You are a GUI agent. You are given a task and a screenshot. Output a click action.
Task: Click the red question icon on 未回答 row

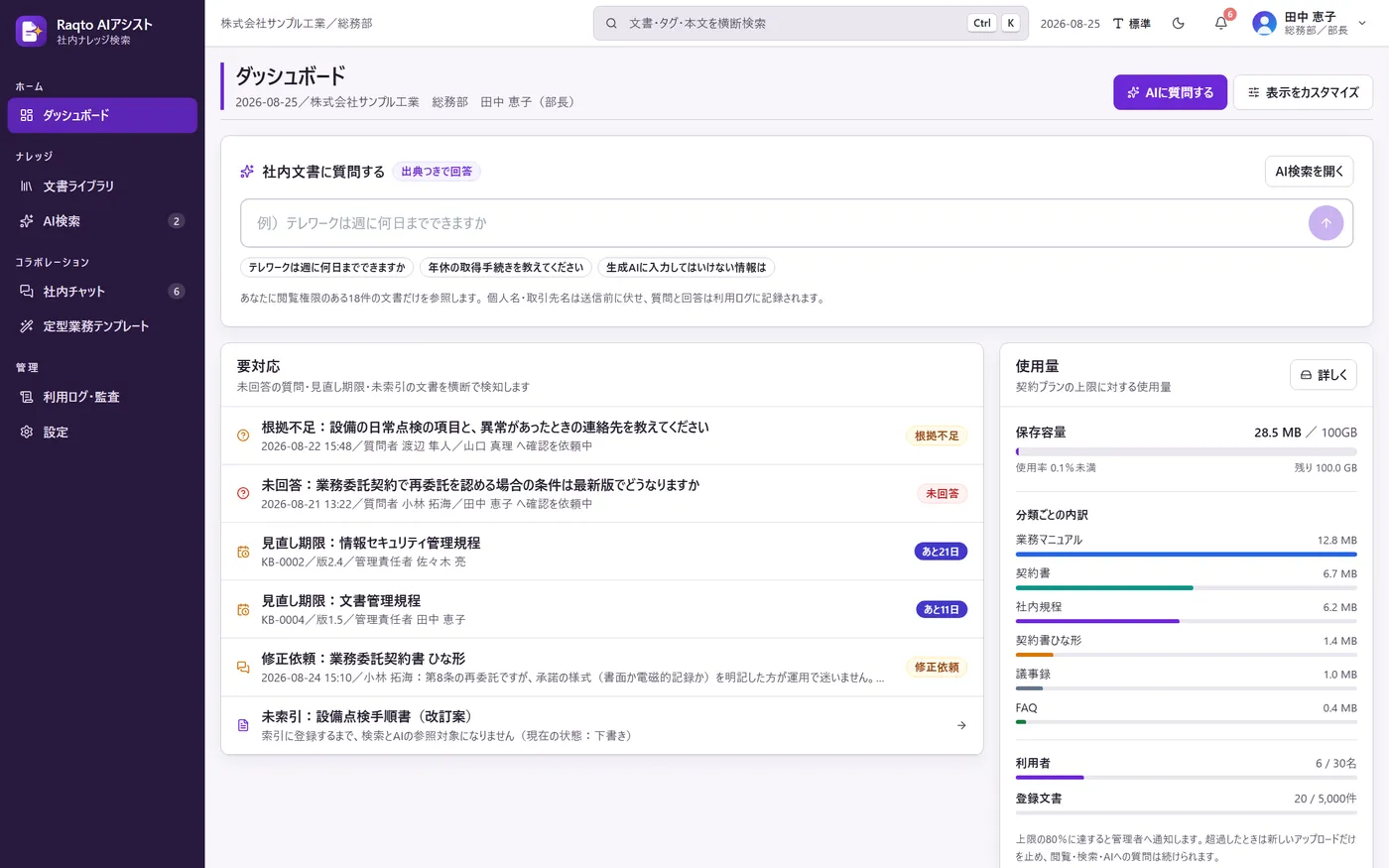point(243,494)
